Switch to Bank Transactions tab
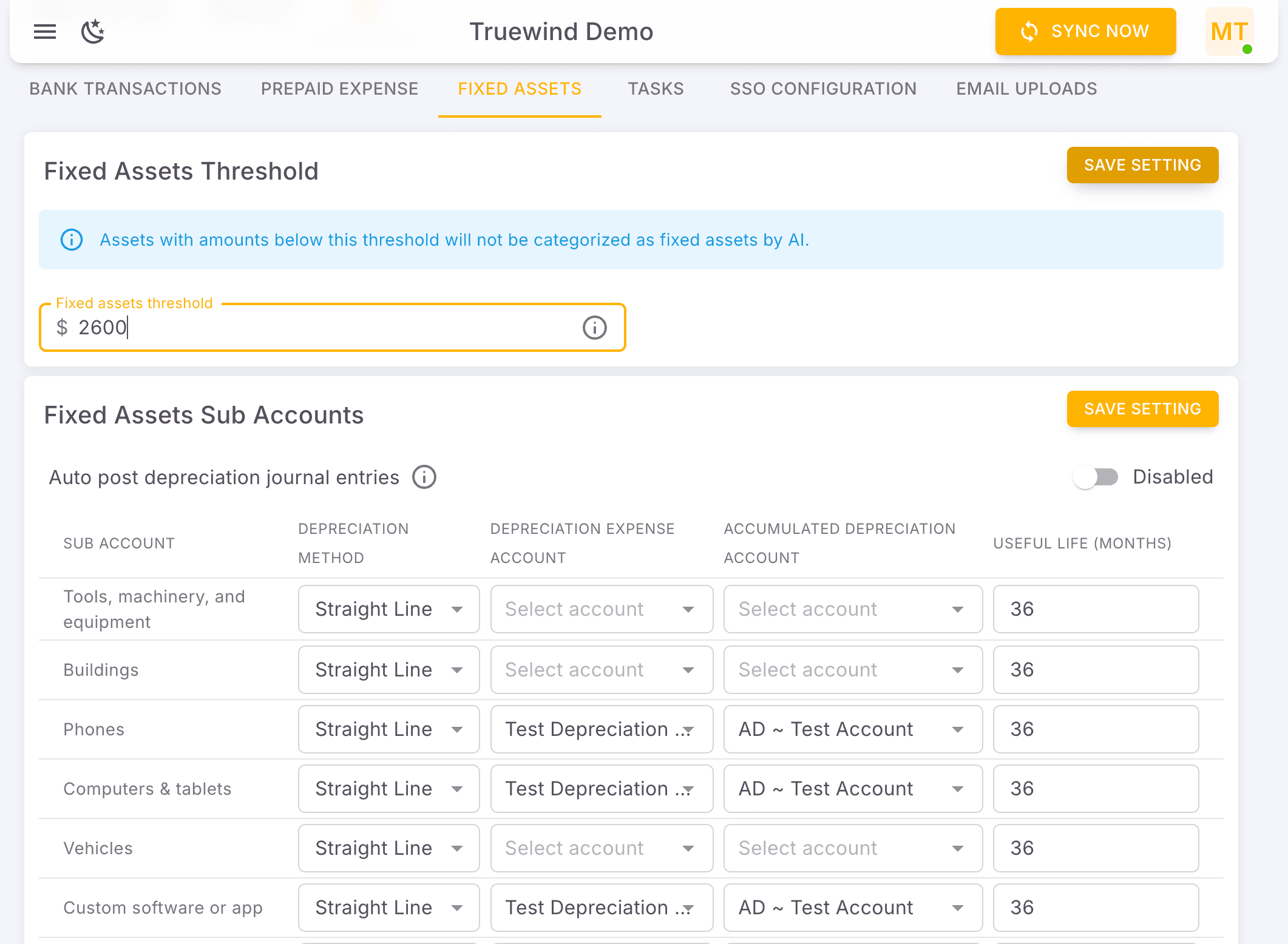 point(125,89)
